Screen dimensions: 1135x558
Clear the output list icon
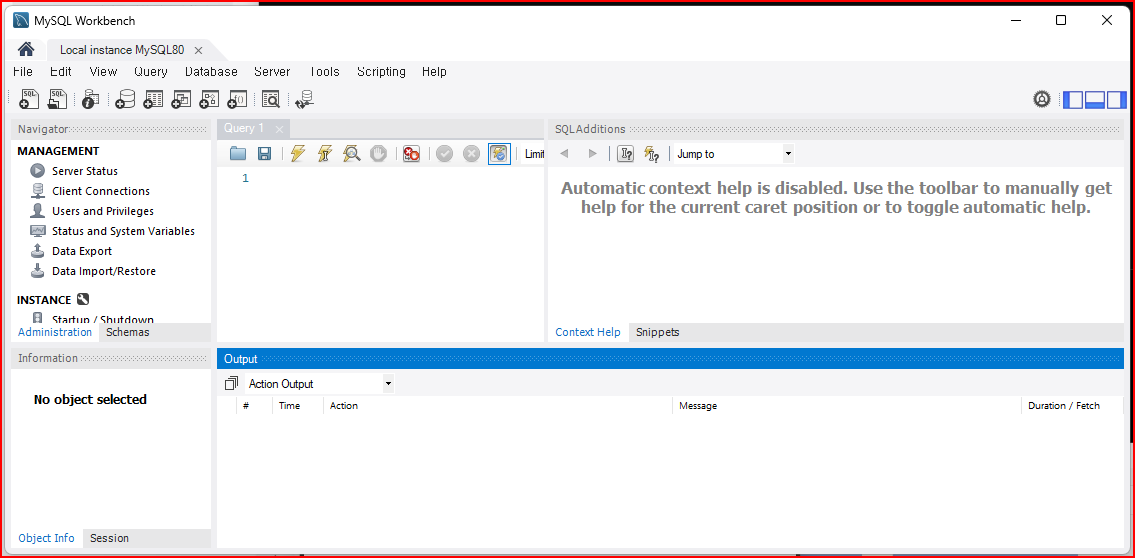[231, 384]
